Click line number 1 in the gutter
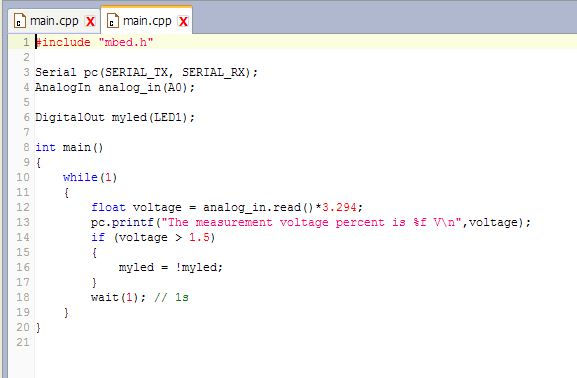This screenshot has height=378, width=577. [x=26, y=42]
